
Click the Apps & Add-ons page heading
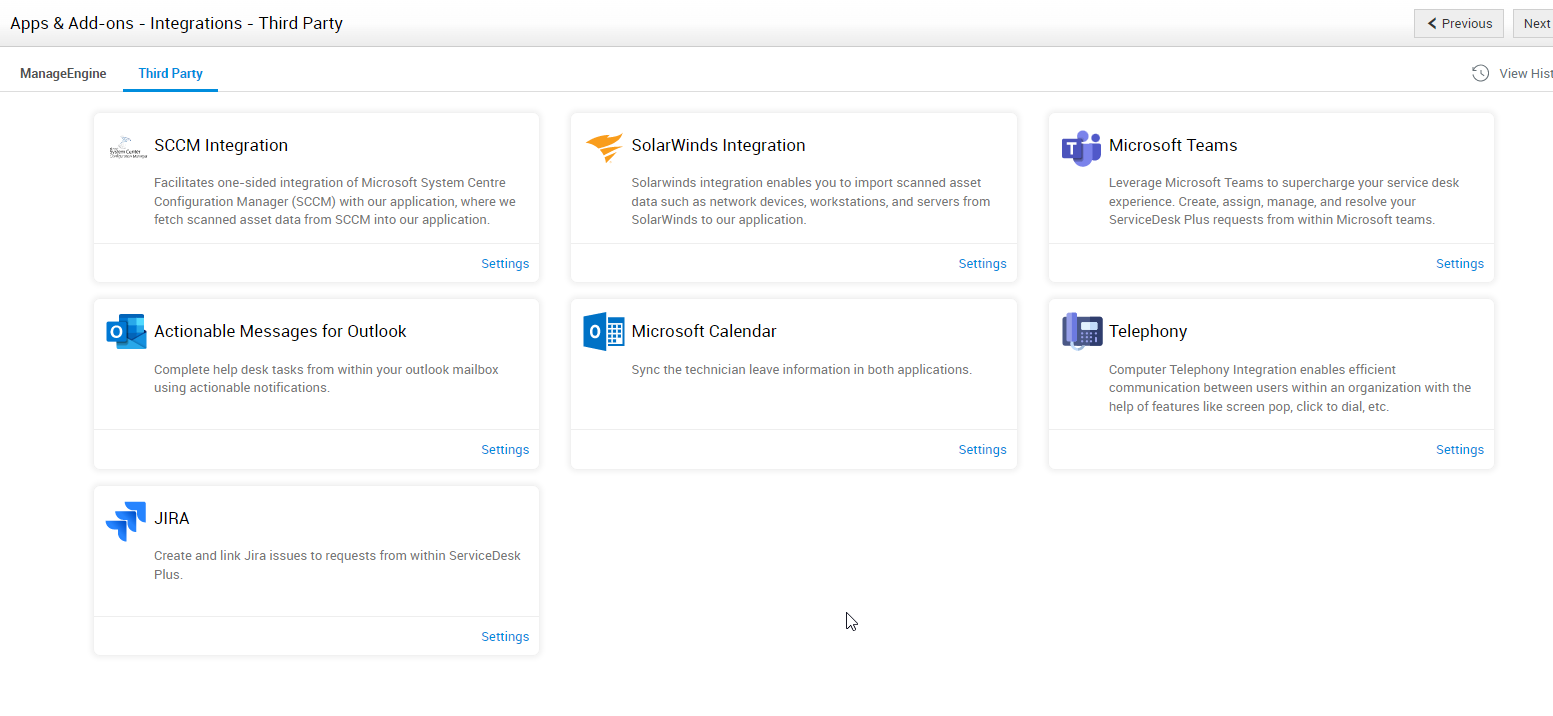[176, 23]
